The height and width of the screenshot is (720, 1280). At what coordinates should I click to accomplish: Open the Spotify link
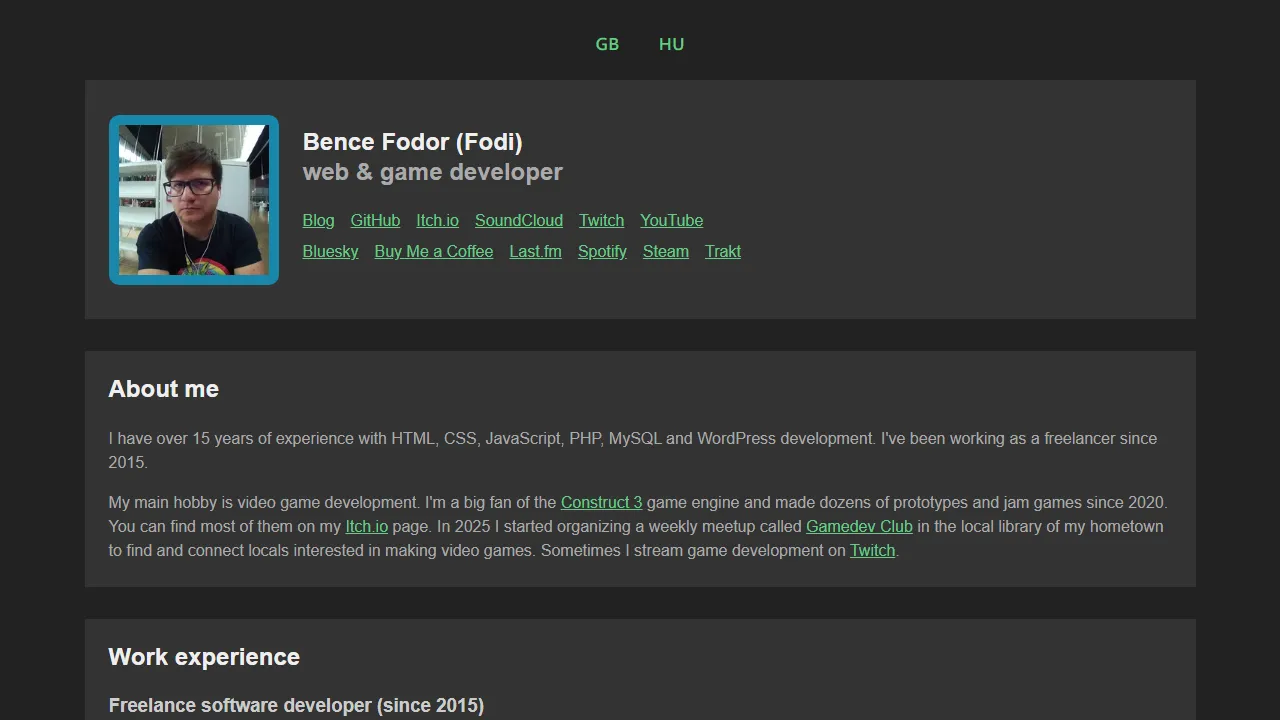click(602, 251)
